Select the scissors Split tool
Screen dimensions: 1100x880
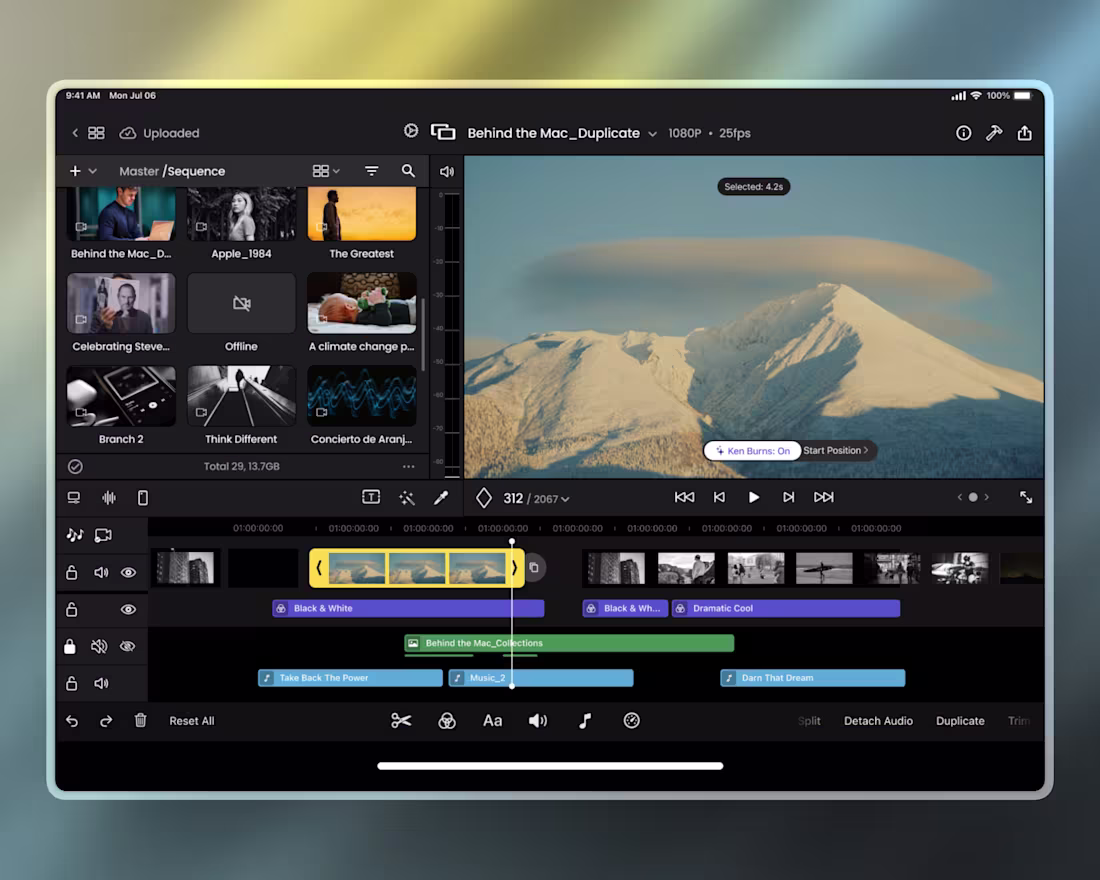pyautogui.click(x=401, y=720)
